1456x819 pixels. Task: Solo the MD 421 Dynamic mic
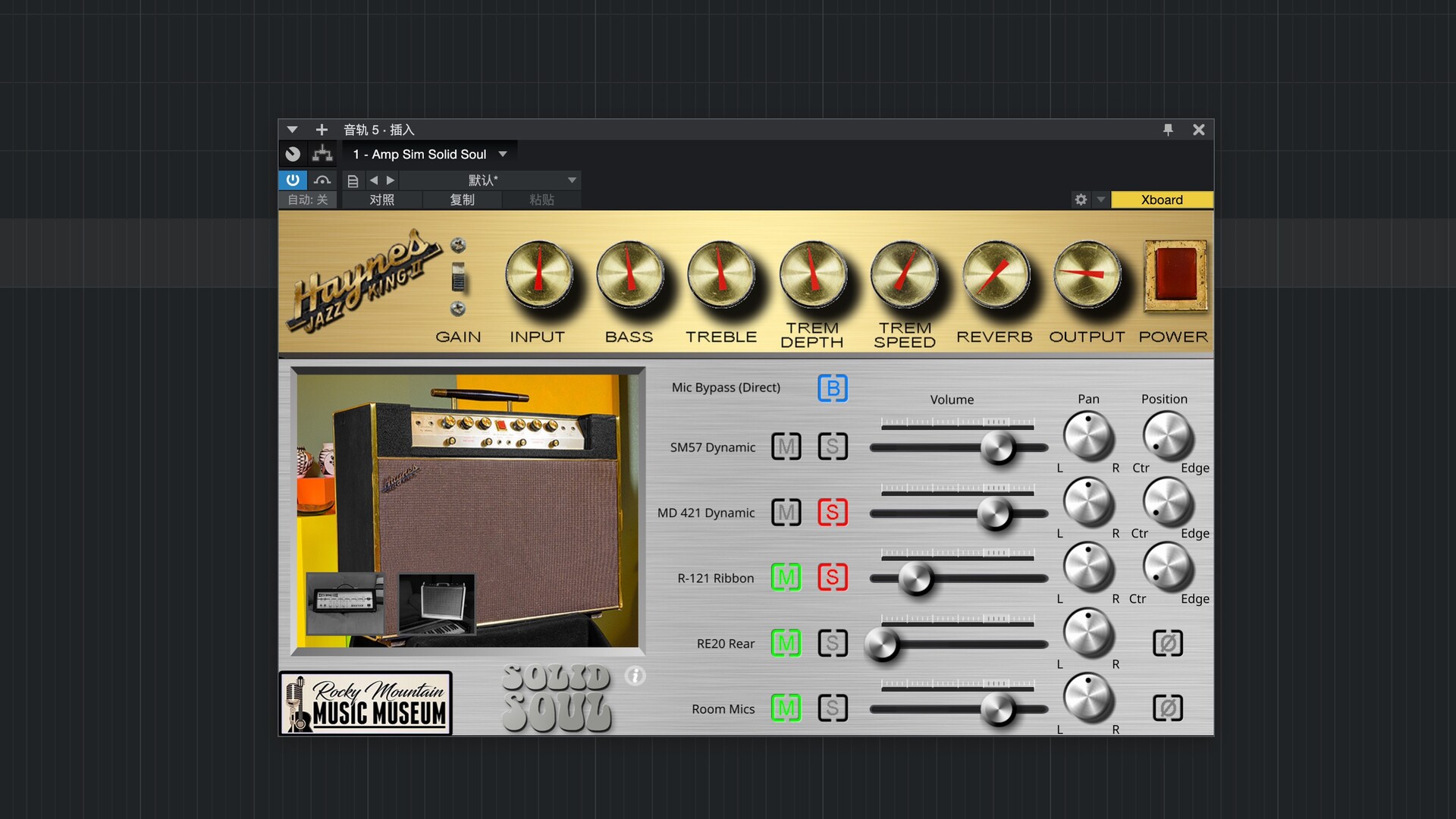pos(832,513)
